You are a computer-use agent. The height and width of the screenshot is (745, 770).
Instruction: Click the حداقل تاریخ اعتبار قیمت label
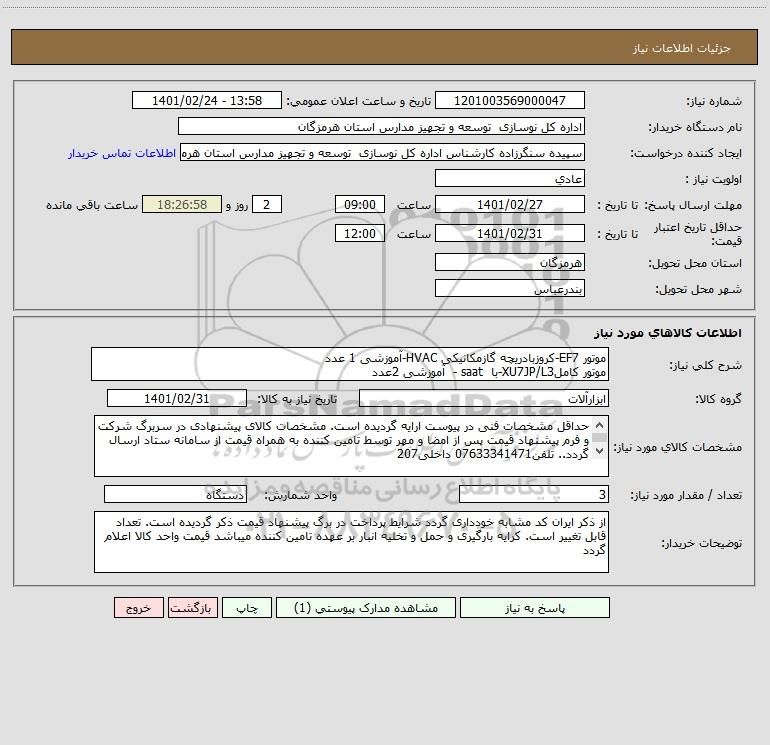pos(698,234)
